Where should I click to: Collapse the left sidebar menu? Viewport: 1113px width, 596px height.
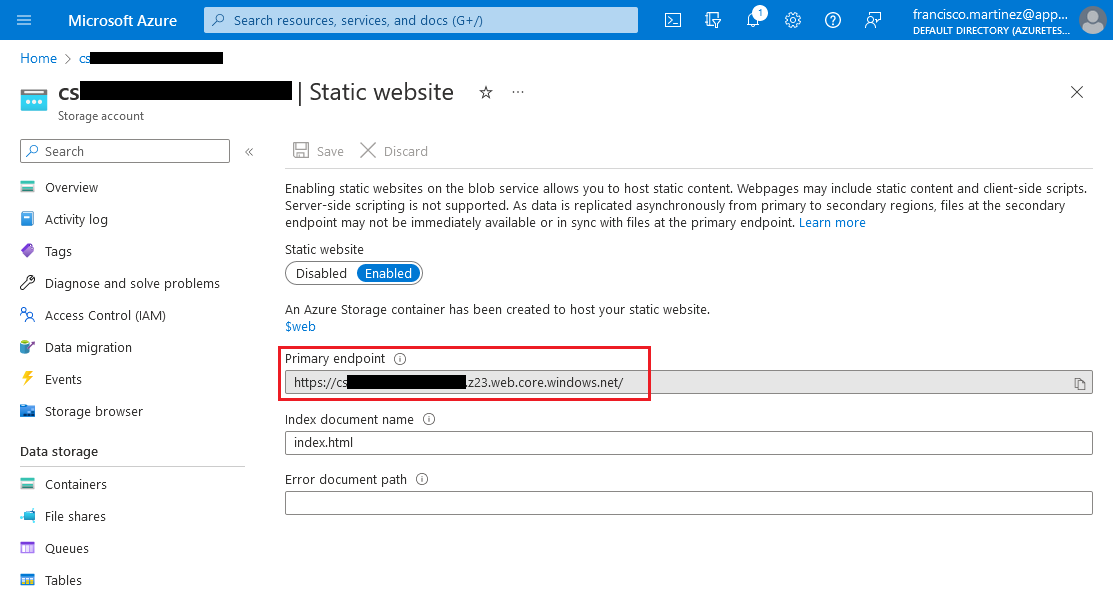[249, 152]
